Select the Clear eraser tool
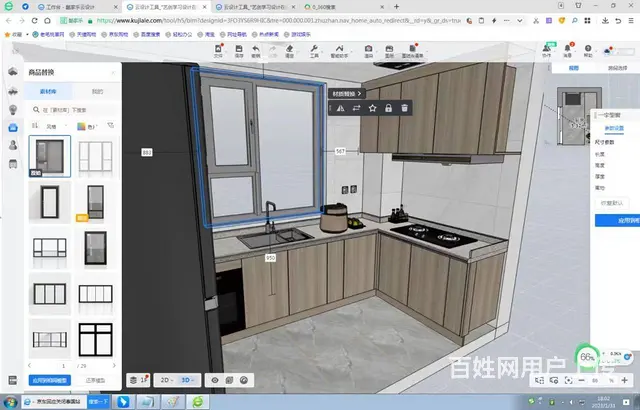Image resolution: width=640 pixels, height=410 pixels. pyautogui.click(x=289, y=51)
